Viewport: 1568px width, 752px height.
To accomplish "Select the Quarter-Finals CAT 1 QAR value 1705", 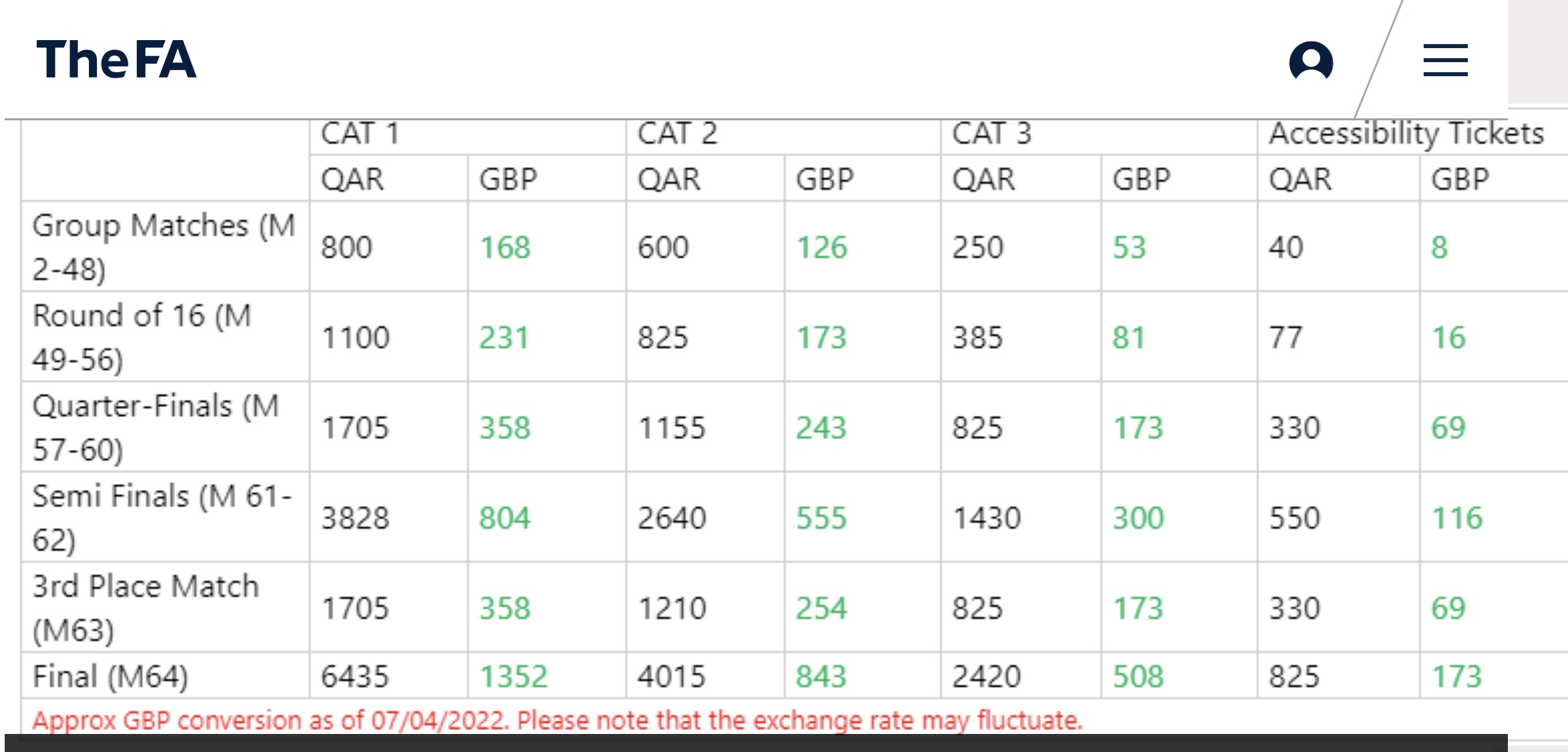I will [x=355, y=428].
